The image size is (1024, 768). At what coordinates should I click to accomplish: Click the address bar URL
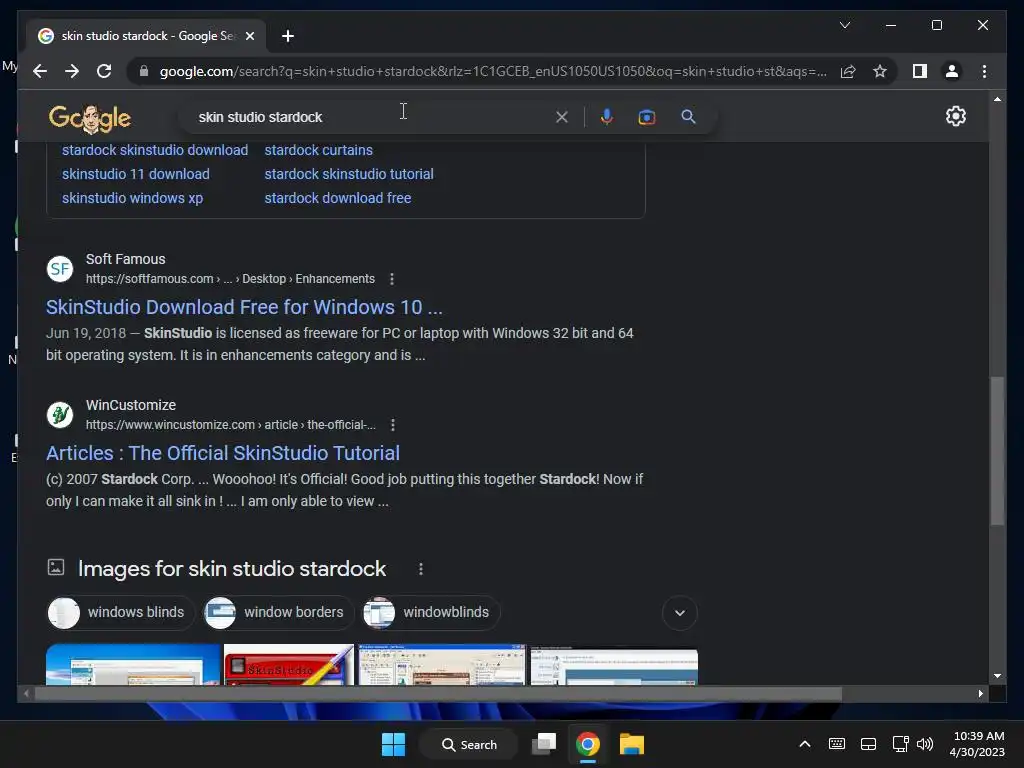(x=493, y=71)
